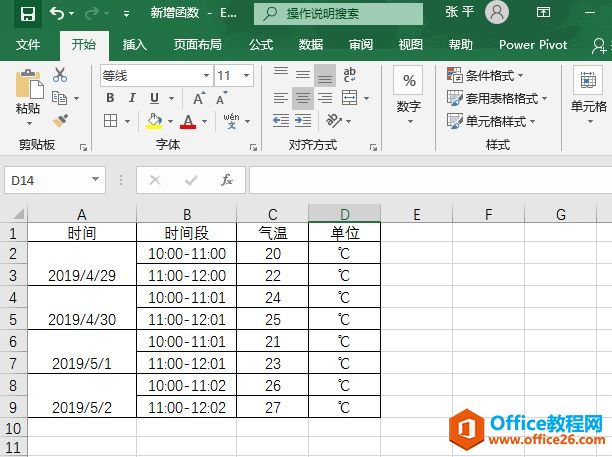Image resolution: width=612 pixels, height=457 pixels.
Task: Open the 公式 ribbon tab
Action: tap(261, 45)
